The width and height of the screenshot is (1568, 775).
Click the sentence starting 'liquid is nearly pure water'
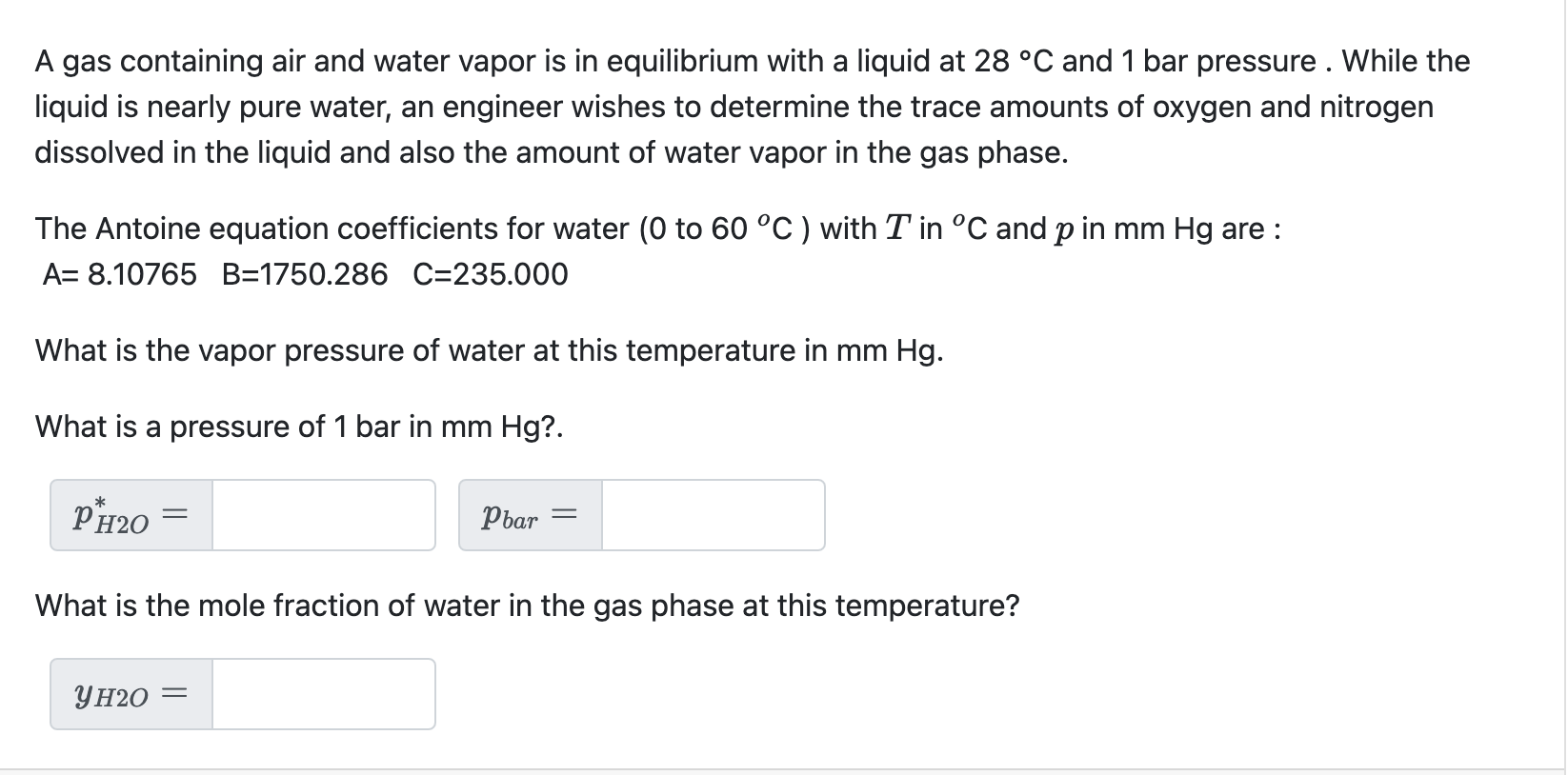click(734, 107)
